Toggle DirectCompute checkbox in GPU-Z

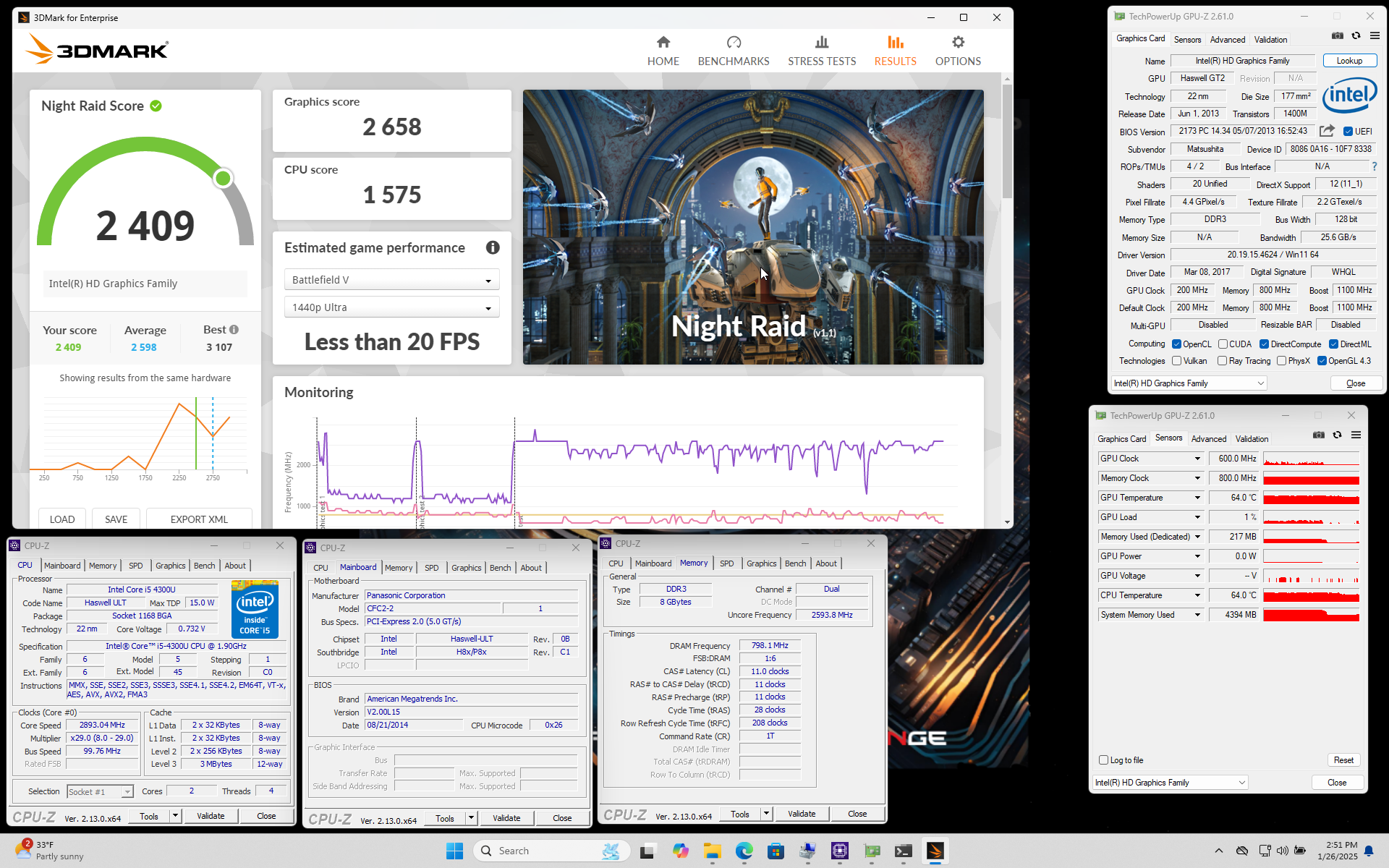(1264, 344)
